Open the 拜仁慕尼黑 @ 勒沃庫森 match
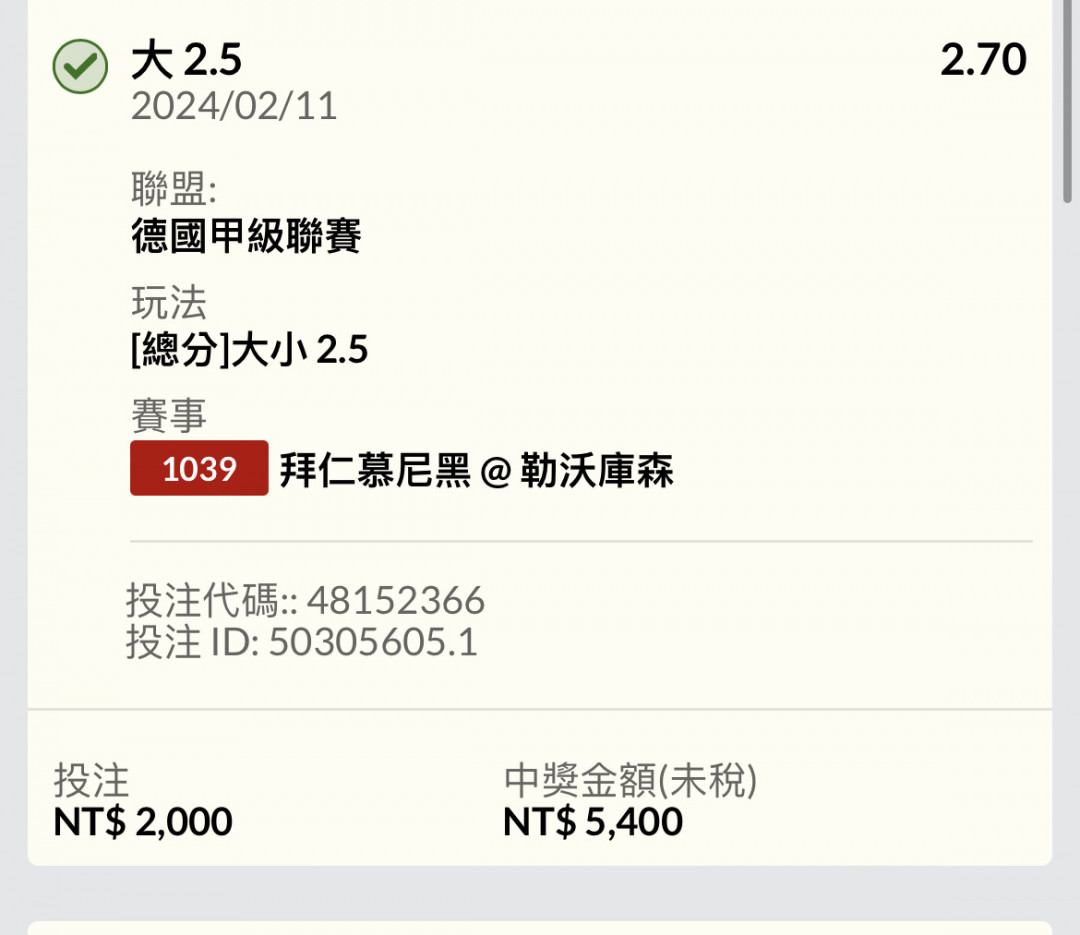The image size is (1080, 935). [x=477, y=470]
